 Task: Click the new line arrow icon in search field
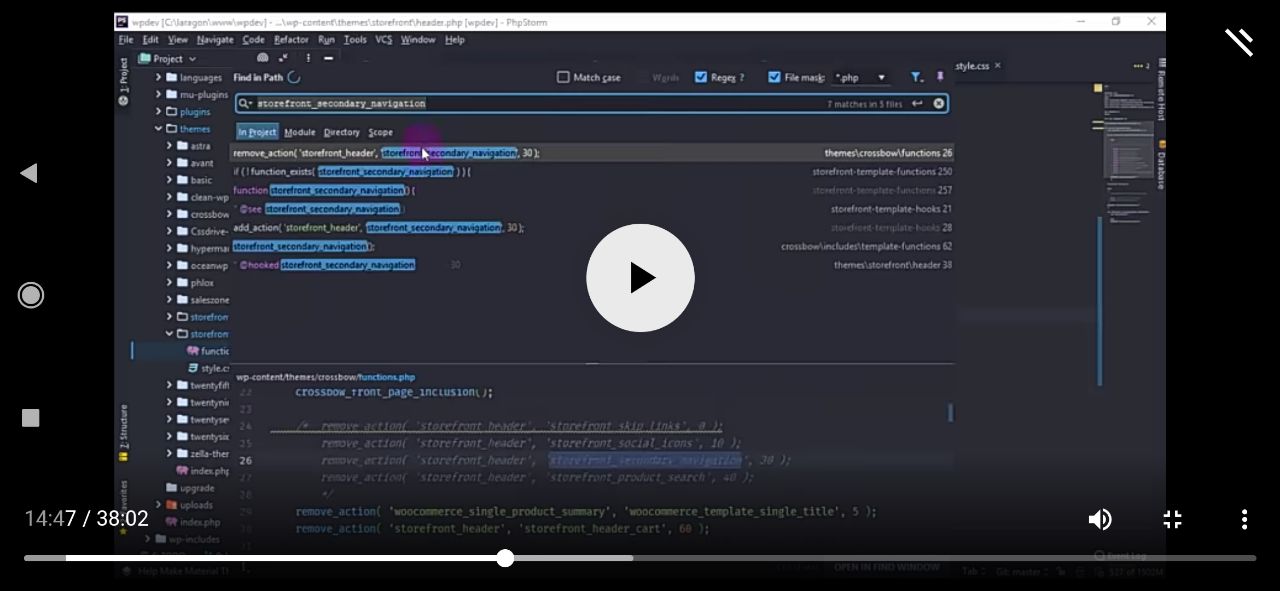click(917, 103)
